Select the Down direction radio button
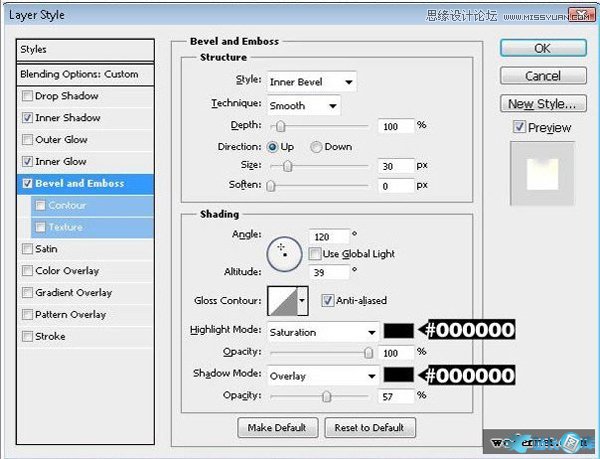The image size is (600, 459). pos(316,147)
